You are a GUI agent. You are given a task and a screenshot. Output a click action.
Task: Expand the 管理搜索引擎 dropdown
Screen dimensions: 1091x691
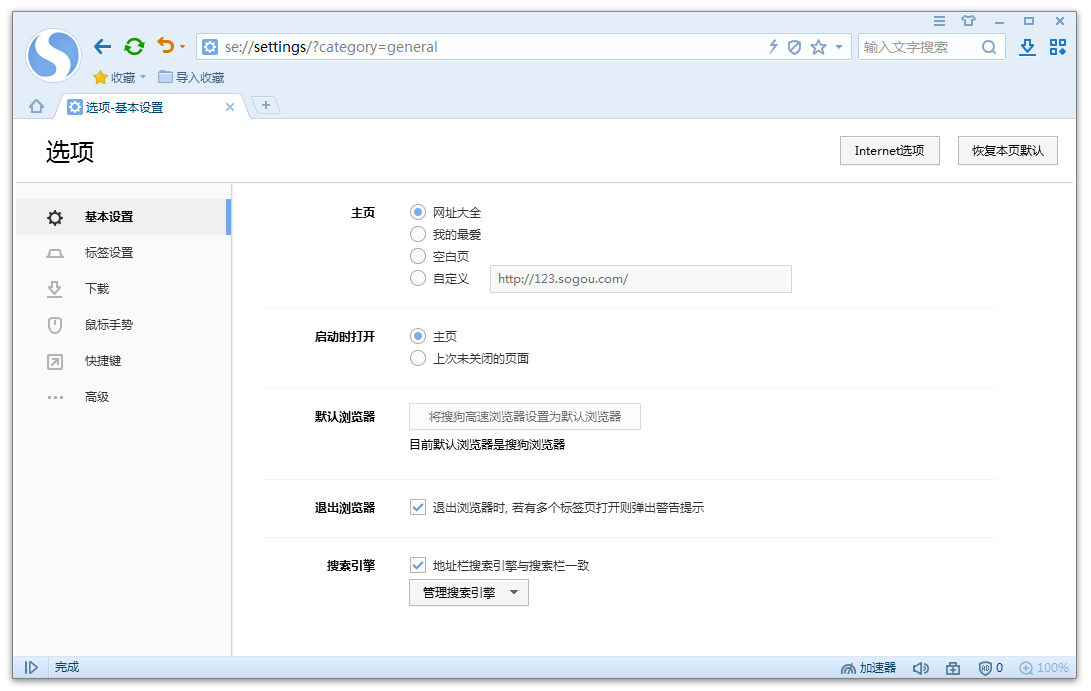coord(469,592)
